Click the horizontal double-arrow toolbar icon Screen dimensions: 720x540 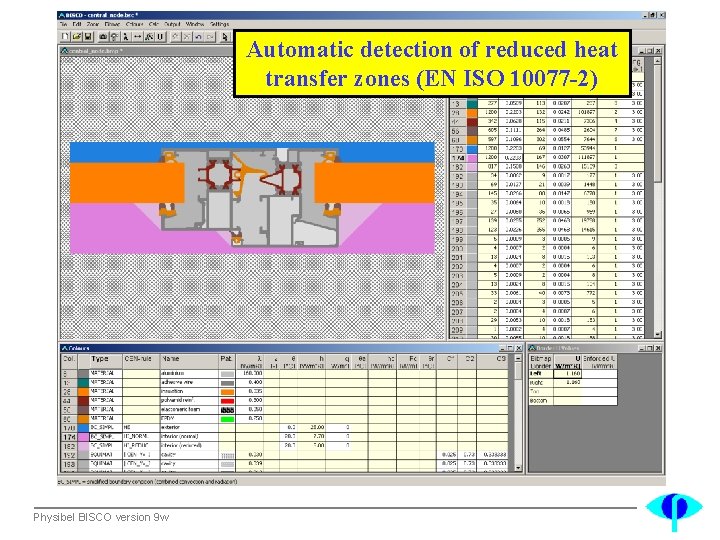tap(137, 36)
